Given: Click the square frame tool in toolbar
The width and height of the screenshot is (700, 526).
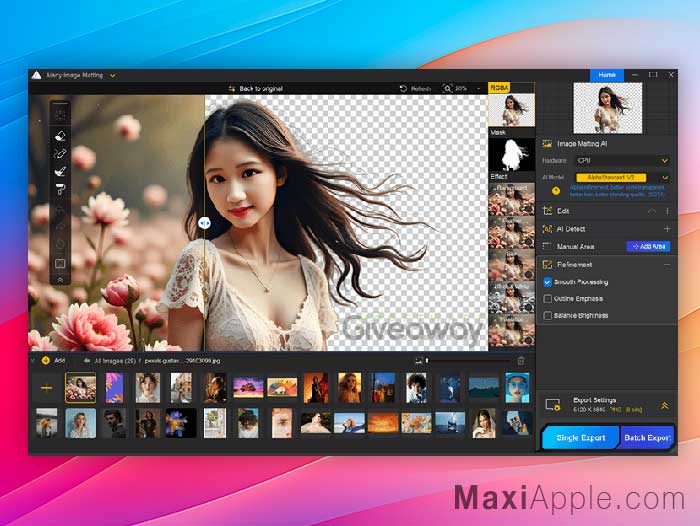Looking at the screenshot, I should pos(60,263).
